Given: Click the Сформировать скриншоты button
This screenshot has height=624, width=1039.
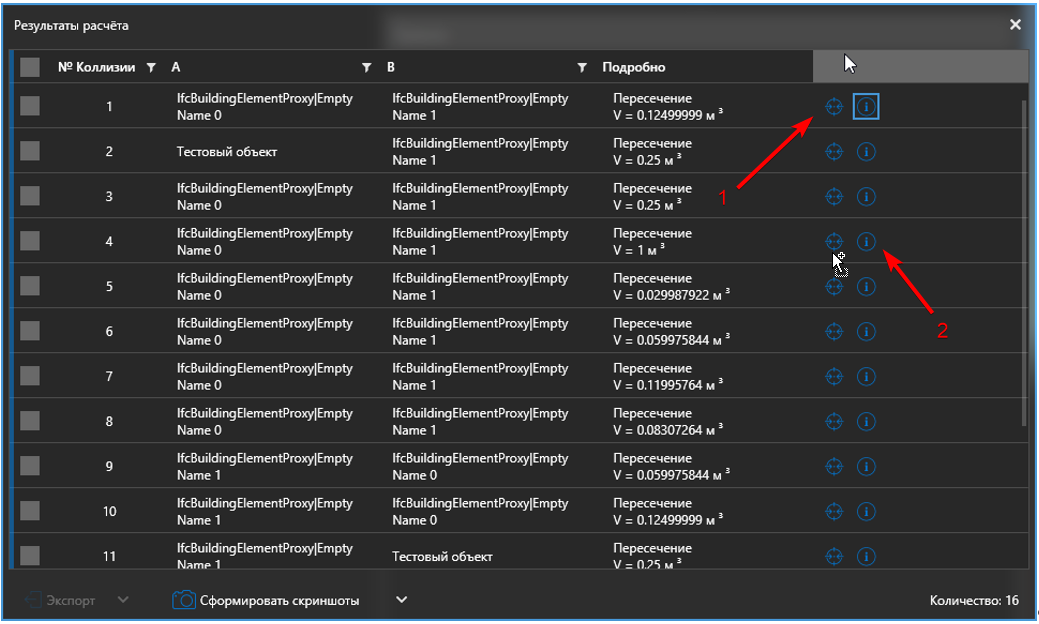Looking at the screenshot, I should (x=278, y=600).
